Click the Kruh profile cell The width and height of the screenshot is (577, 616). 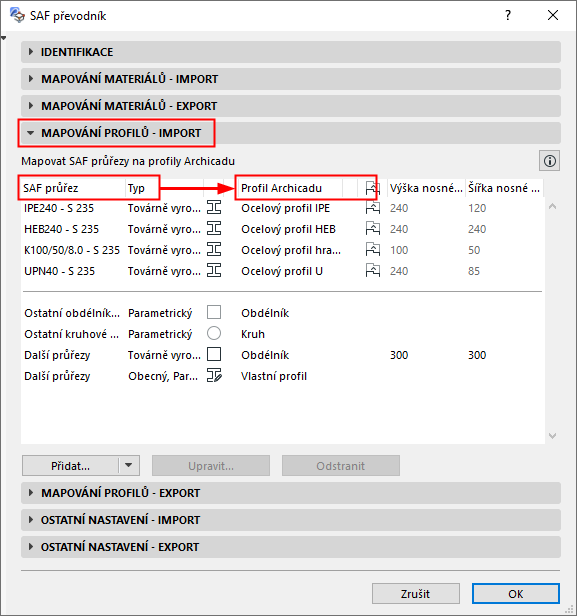[x=253, y=334]
